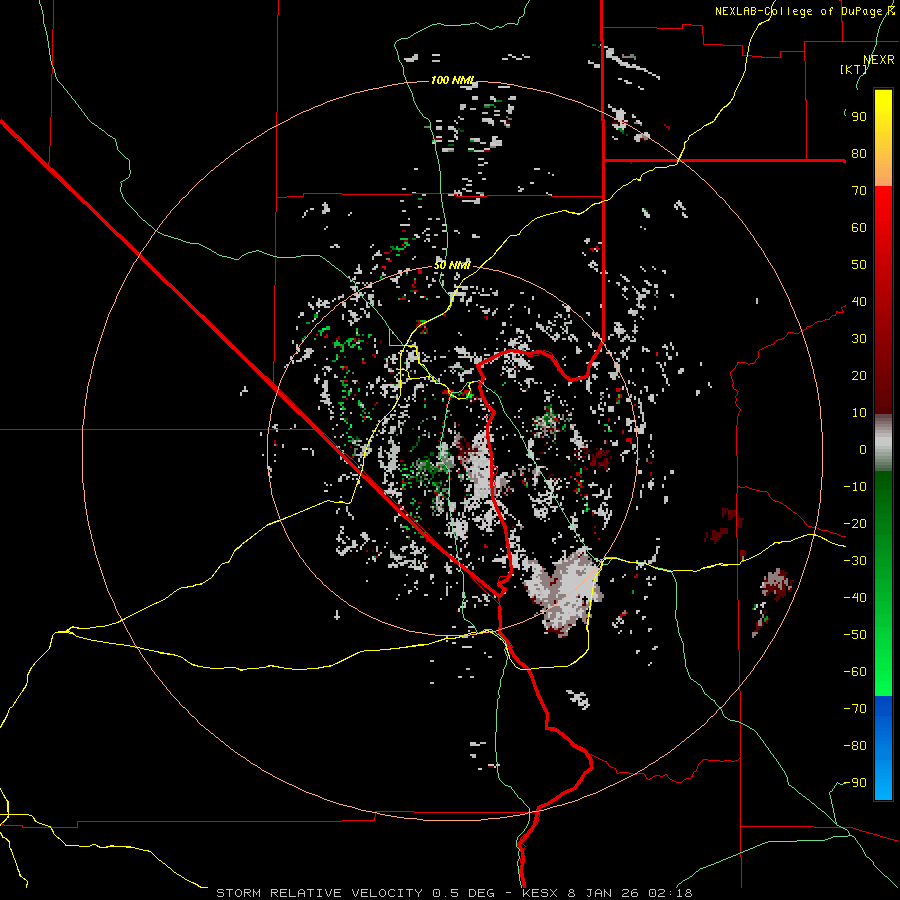Pick the -40 scale value
This screenshot has width=900, height=900.
click(x=855, y=598)
